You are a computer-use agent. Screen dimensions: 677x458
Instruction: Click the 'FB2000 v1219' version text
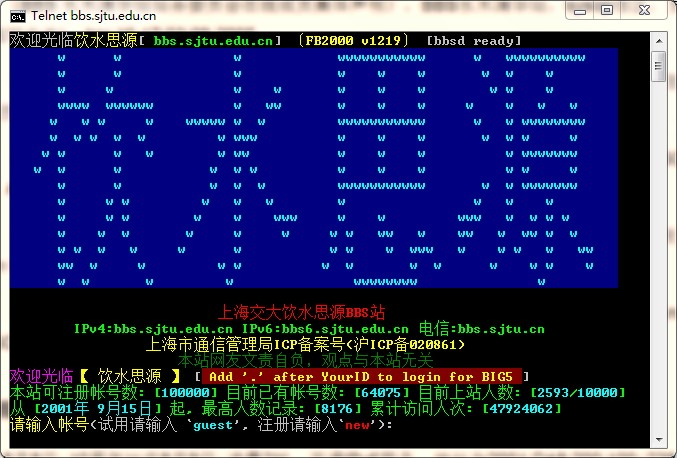point(353,41)
